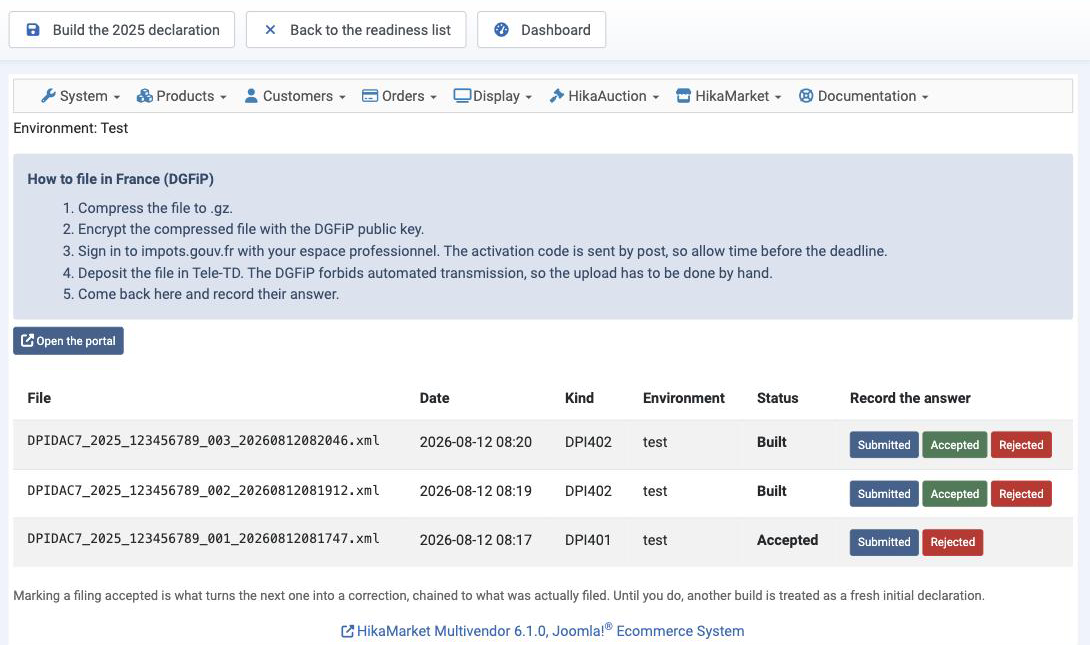Select file name DPIDAC7_2025_123456789_002_20260812081912.xml
Image resolution: width=1090 pixels, height=645 pixels.
204,490
